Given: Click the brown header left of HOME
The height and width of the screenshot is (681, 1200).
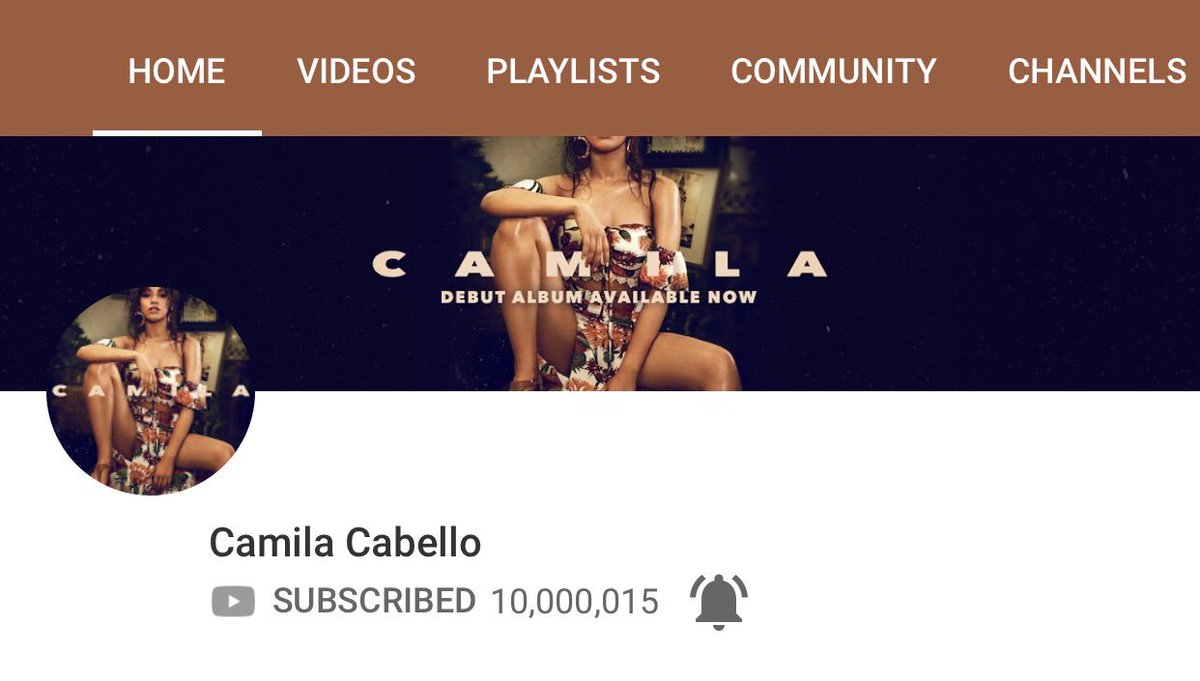Looking at the screenshot, I should [46, 68].
